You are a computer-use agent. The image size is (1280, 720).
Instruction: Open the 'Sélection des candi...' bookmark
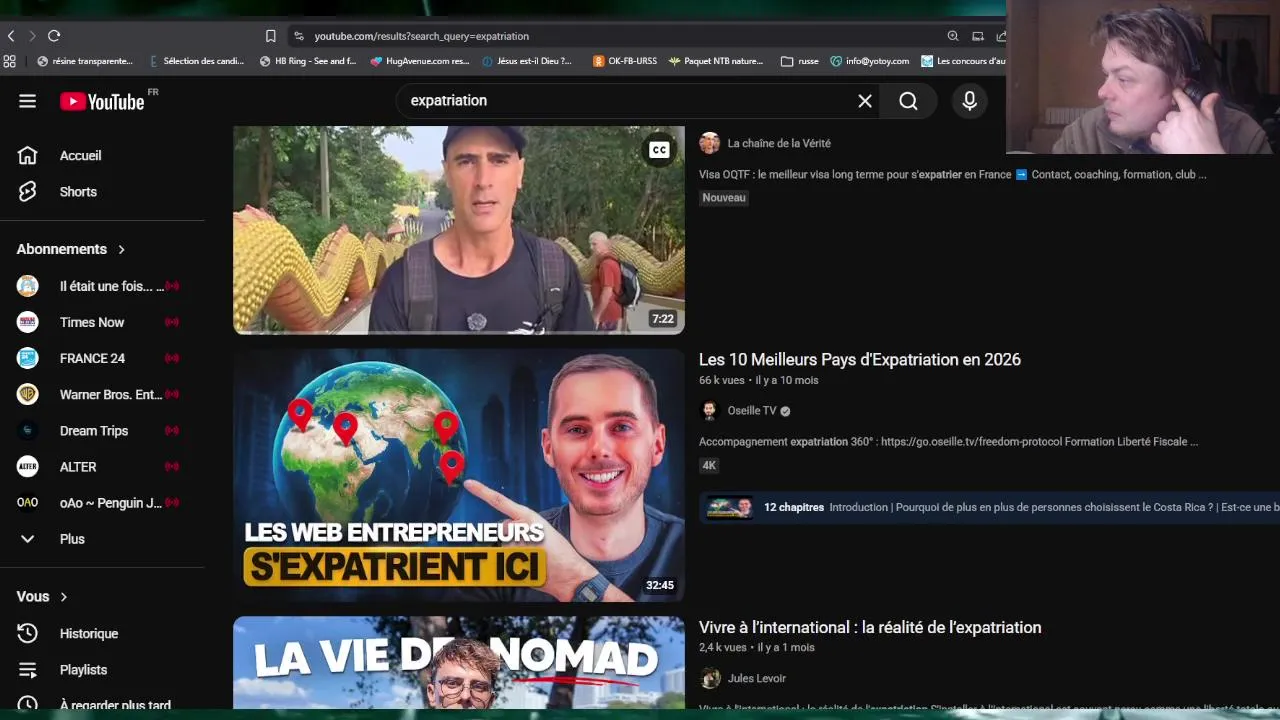click(x=197, y=61)
